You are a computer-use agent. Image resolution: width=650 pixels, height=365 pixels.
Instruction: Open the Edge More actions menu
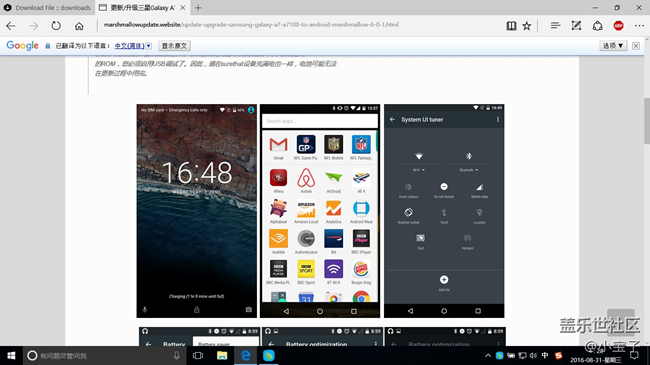(639, 26)
